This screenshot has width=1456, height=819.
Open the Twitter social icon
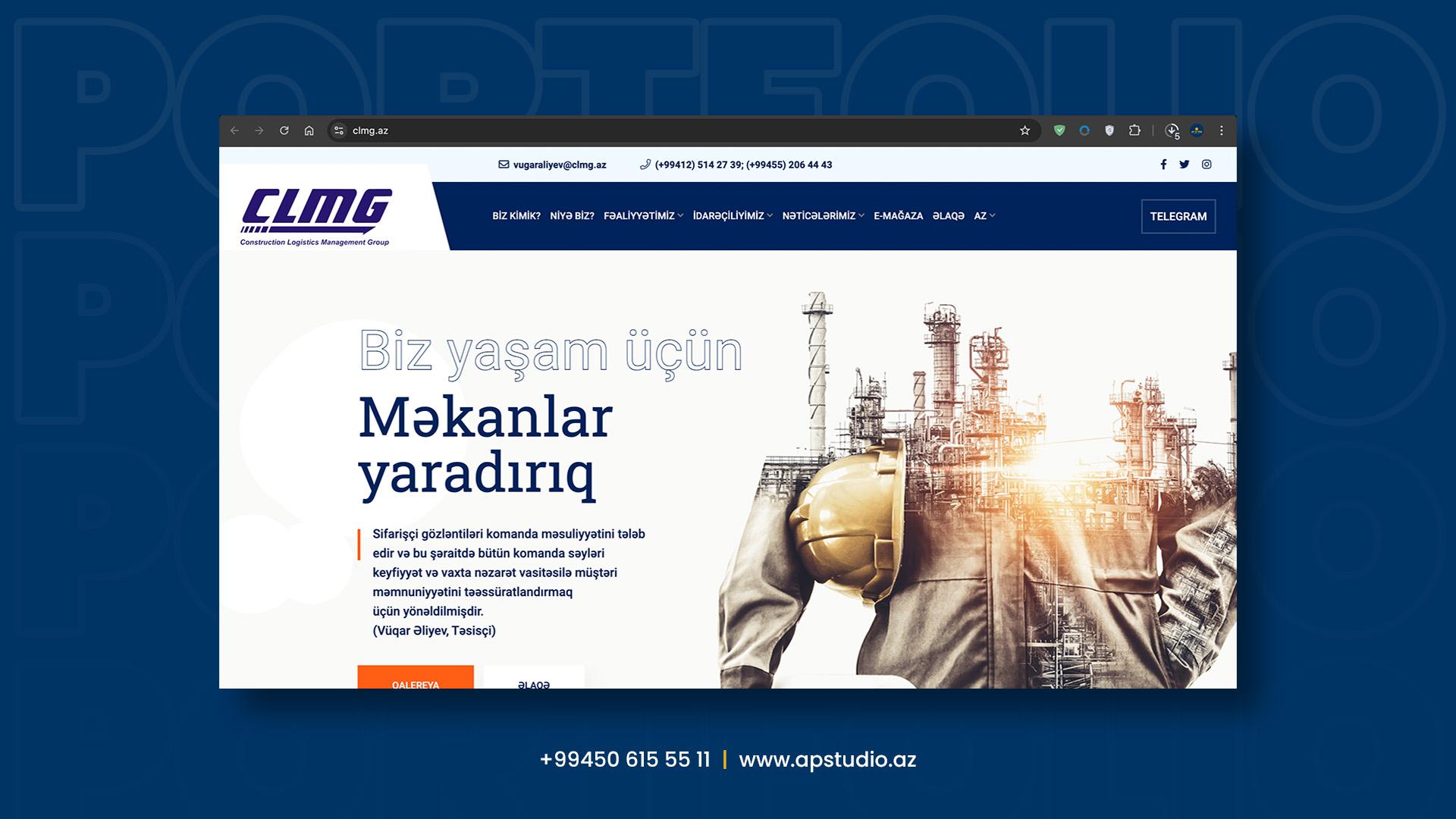point(1184,165)
